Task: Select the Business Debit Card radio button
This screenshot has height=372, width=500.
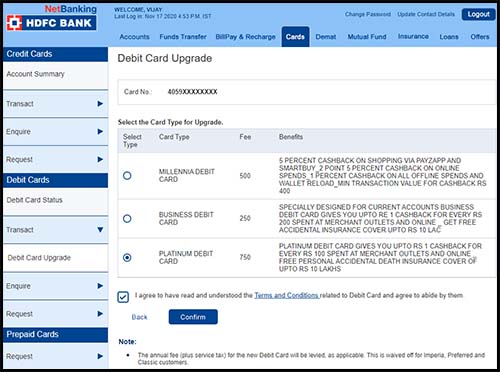Action: point(127,219)
